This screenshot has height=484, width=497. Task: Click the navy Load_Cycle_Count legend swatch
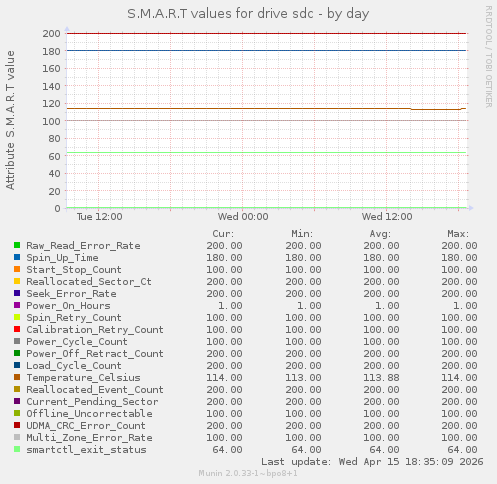pyautogui.click(x=17, y=365)
